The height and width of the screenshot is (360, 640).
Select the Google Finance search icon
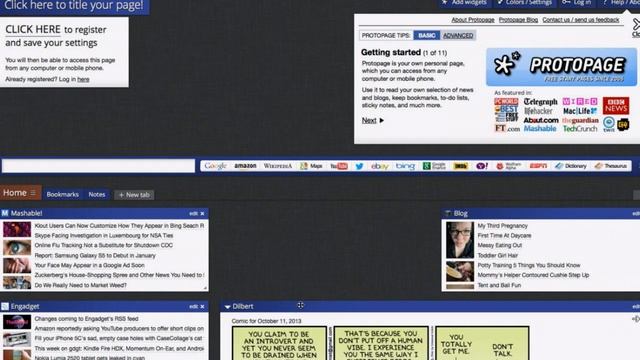tap(434, 166)
